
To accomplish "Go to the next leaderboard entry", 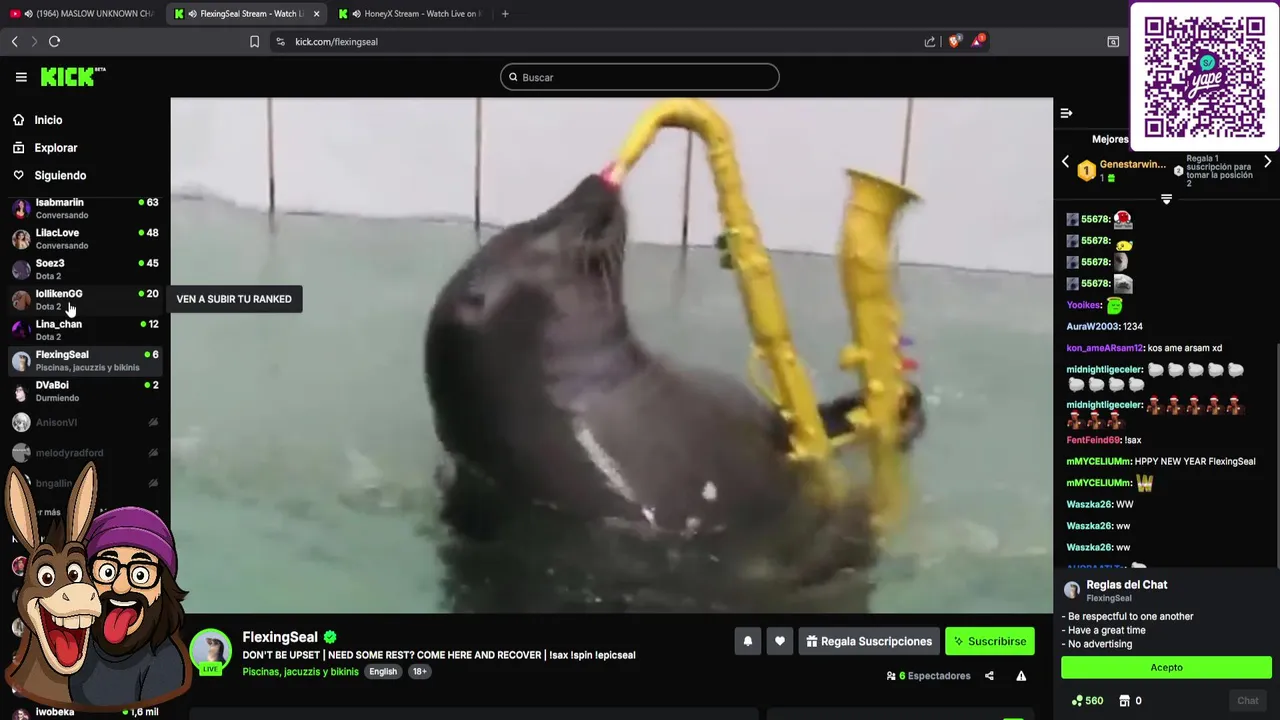I will pos(1267,162).
